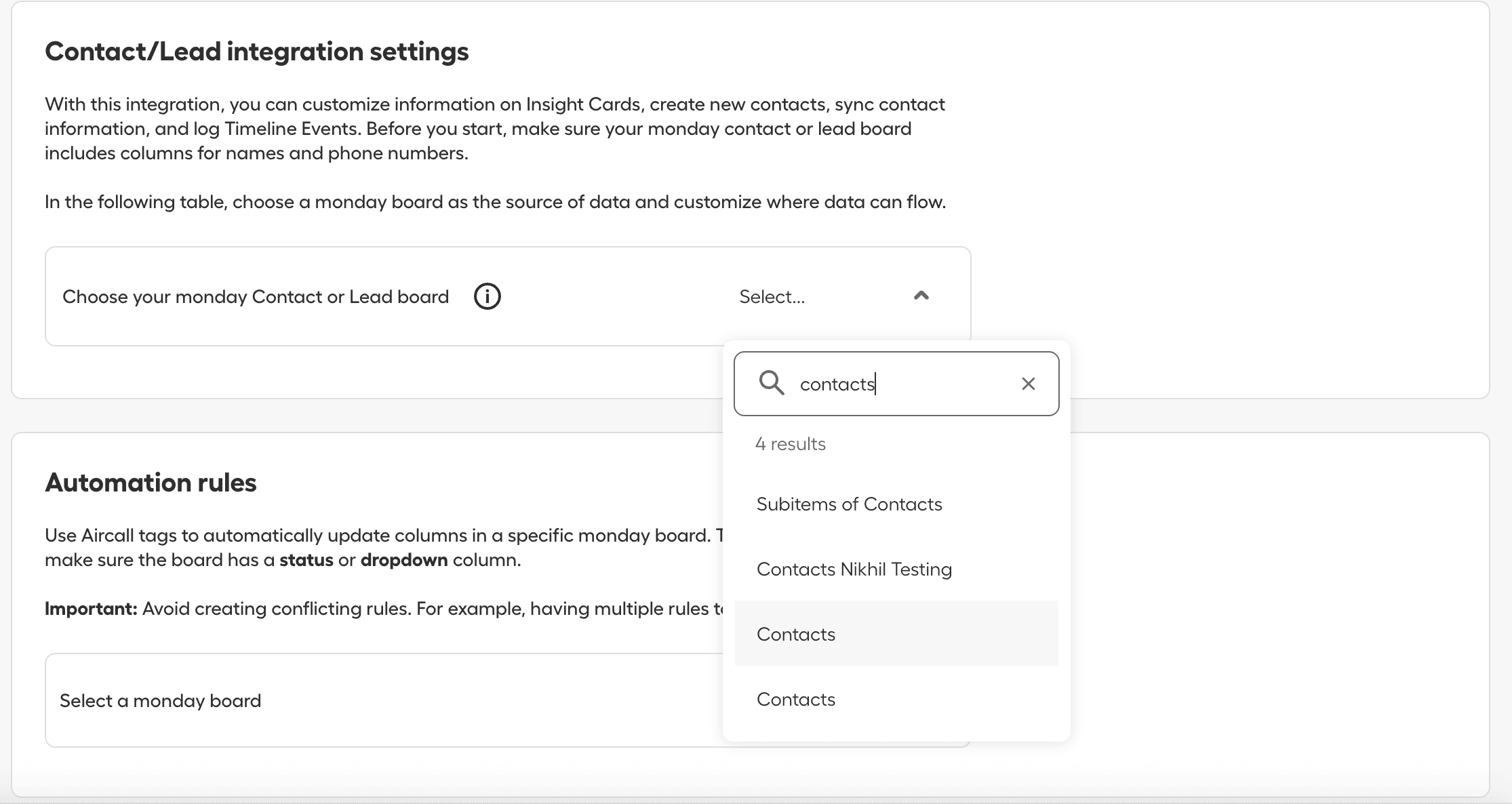Click 'Choose your monday Contact or Lead board' label
Viewport: 1512px width, 804px height.
click(256, 297)
